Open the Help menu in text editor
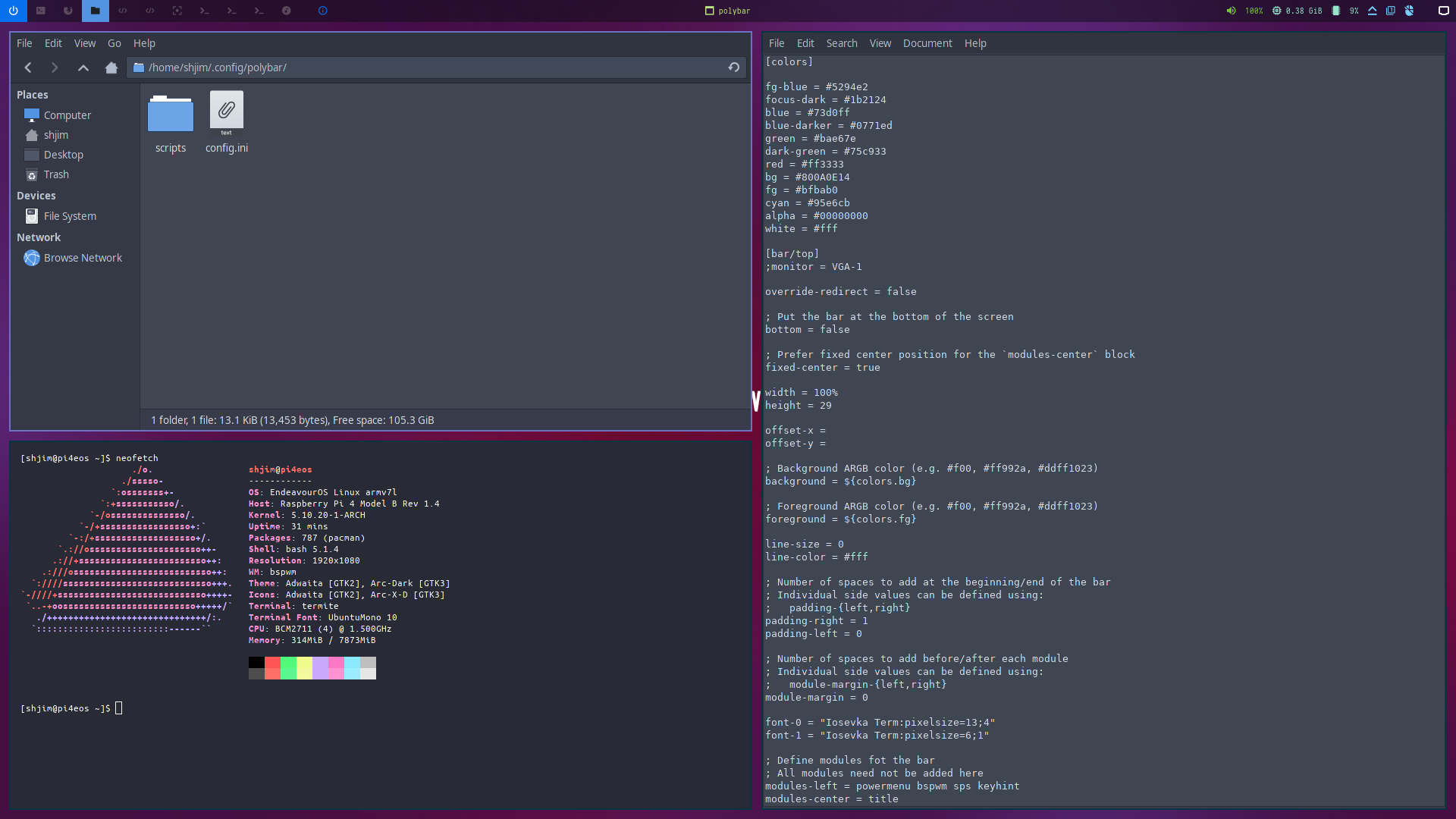This screenshot has height=819, width=1456. (975, 42)
